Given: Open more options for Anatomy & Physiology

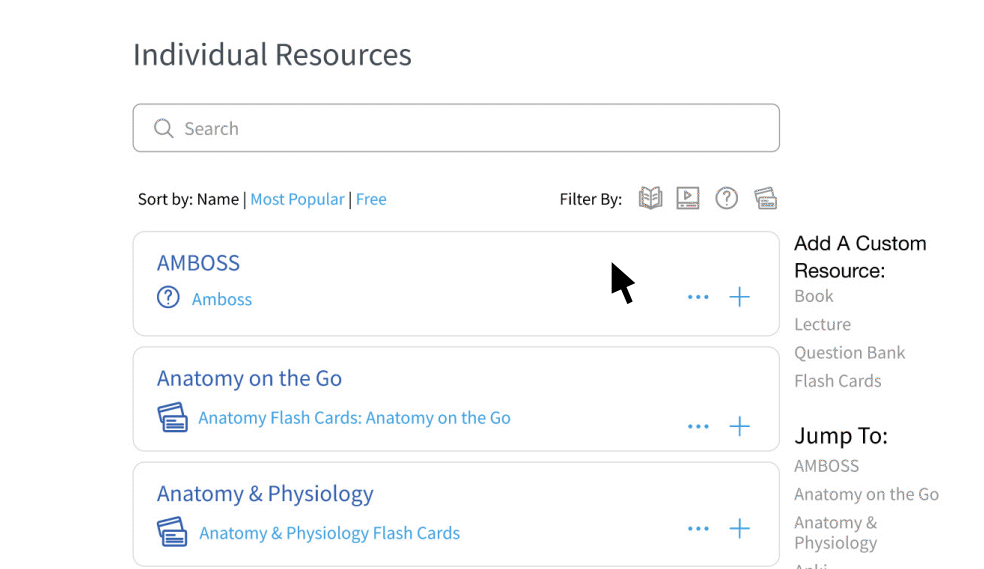Looking at the screenshot, I should point(698,528).
